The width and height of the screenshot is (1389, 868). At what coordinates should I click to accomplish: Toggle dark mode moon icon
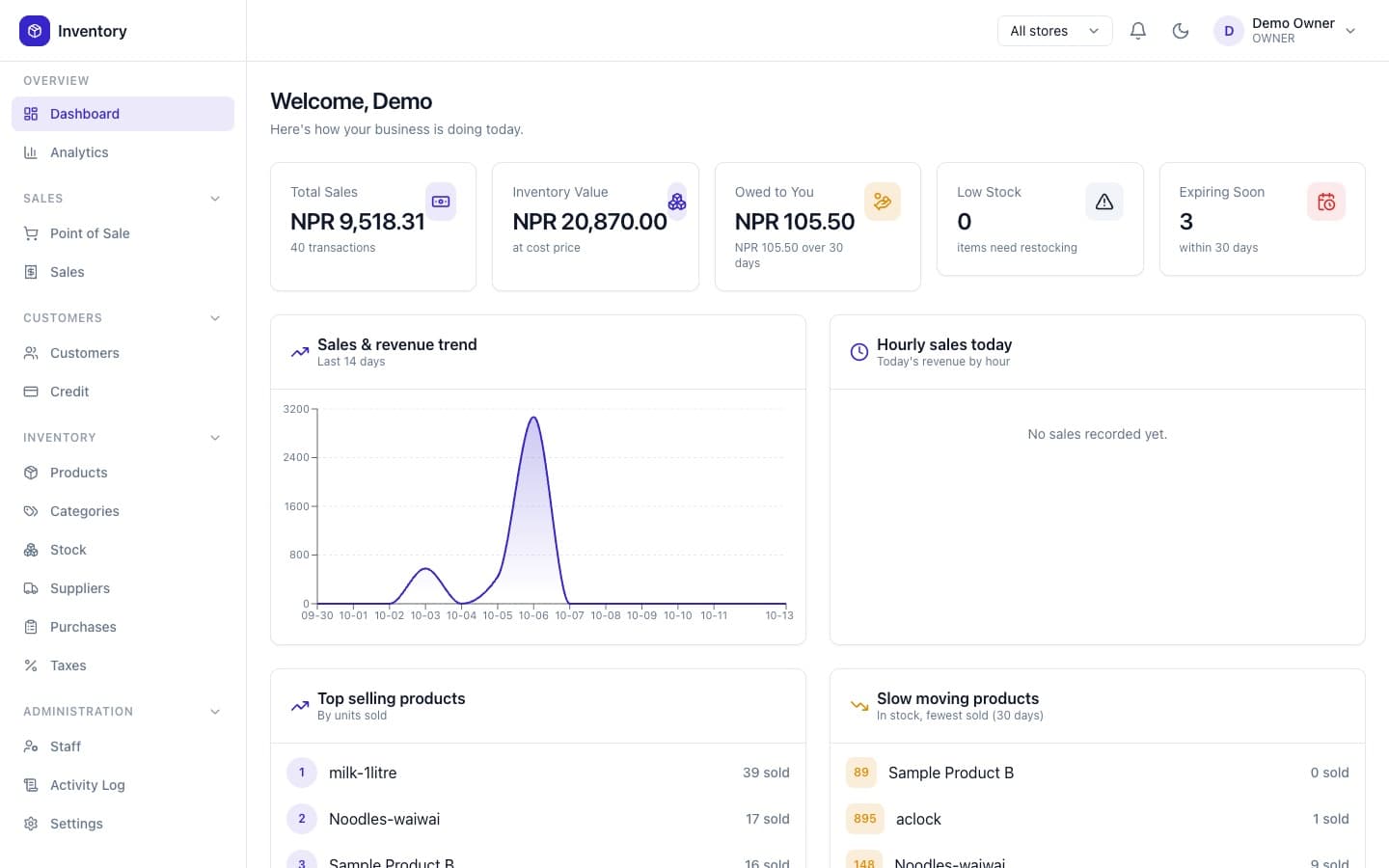point(1181,31)
